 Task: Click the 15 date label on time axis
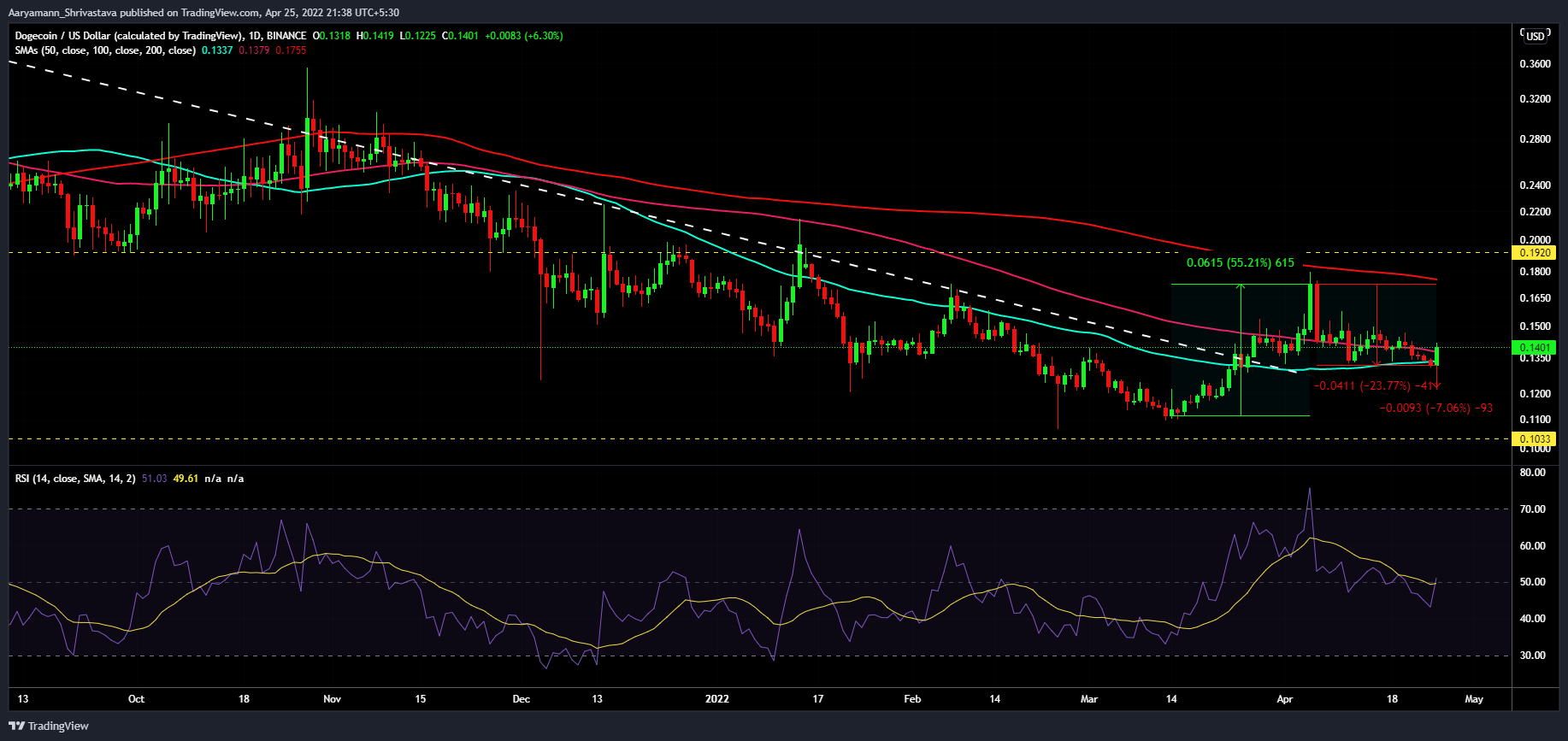pos(421,699)
